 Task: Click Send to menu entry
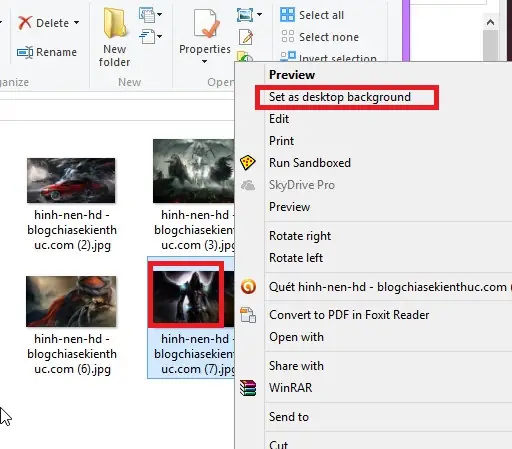tap(289, 417)
